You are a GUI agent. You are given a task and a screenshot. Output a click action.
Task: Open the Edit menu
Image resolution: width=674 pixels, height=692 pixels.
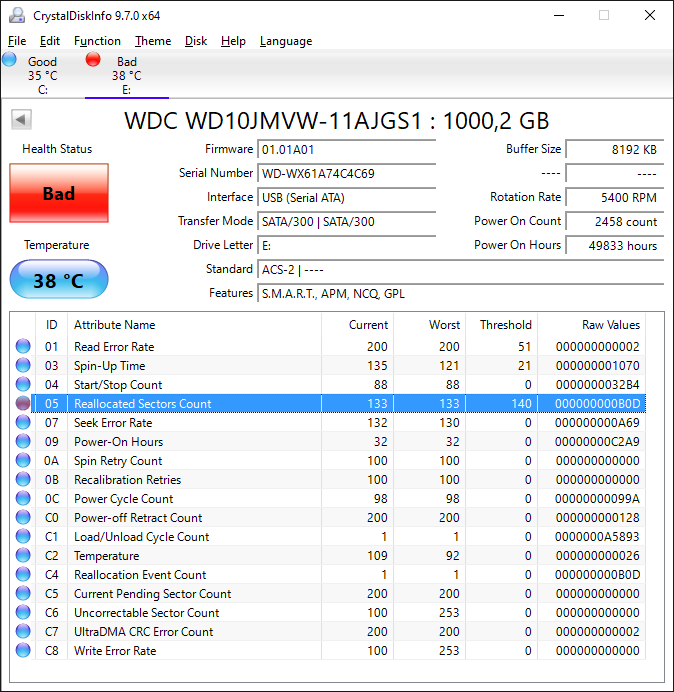click(x=49, y=41)
